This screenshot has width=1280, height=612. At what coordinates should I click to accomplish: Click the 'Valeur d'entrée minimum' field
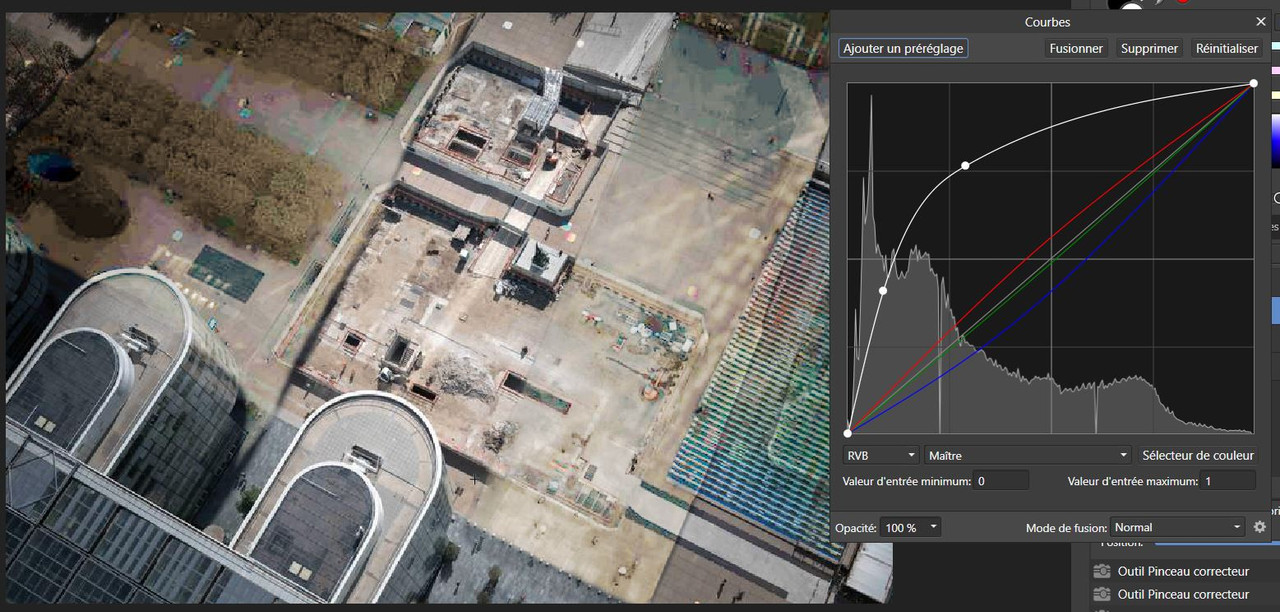pos(1001,481)
